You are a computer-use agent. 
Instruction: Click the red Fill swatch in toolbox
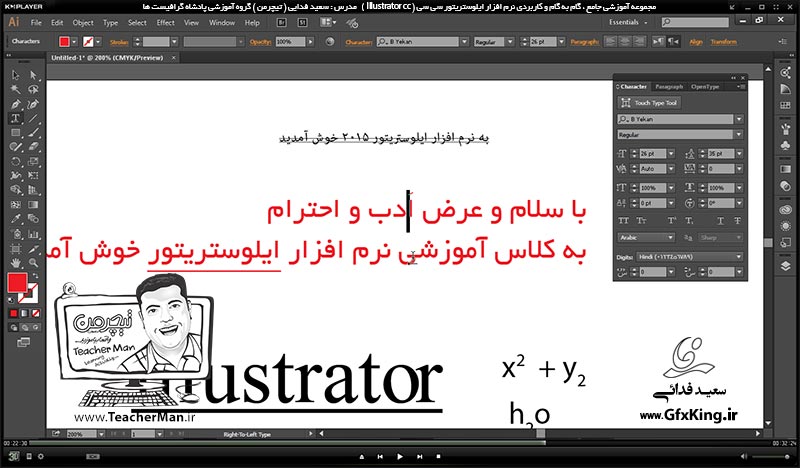17,283
